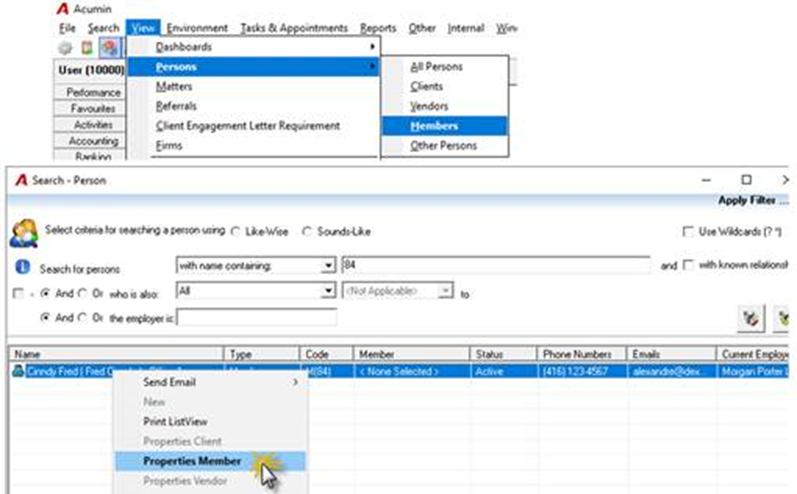The height and width of the screenshot is (494, 797).
Task: Click the employer name input field
Action: [x=256, y=318]
